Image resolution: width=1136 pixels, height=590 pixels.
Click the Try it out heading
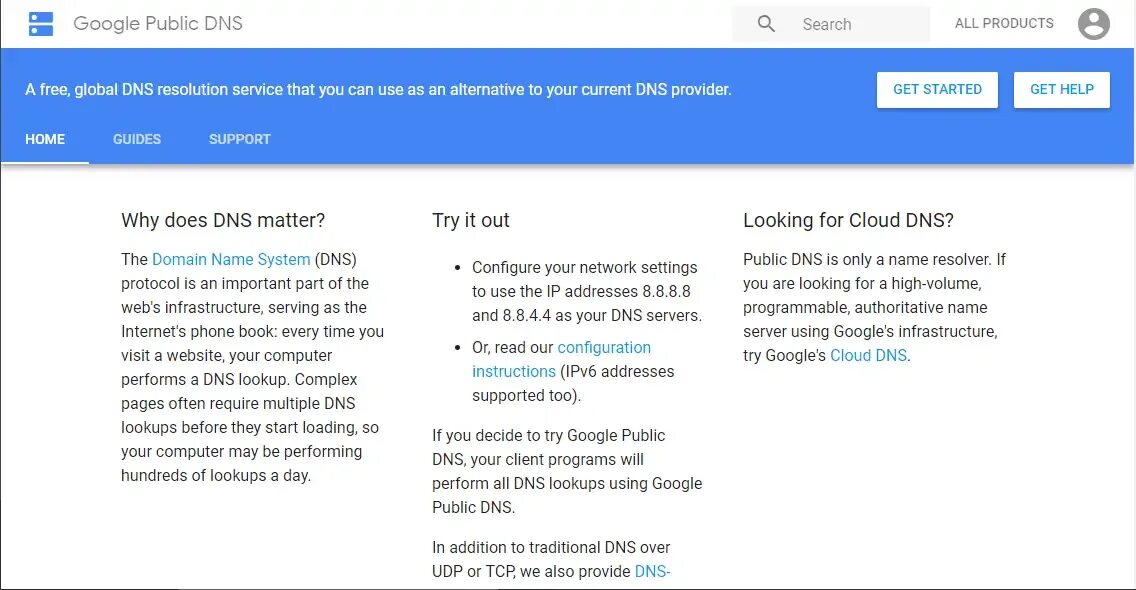pyautogui.click(x=471, y=220)
